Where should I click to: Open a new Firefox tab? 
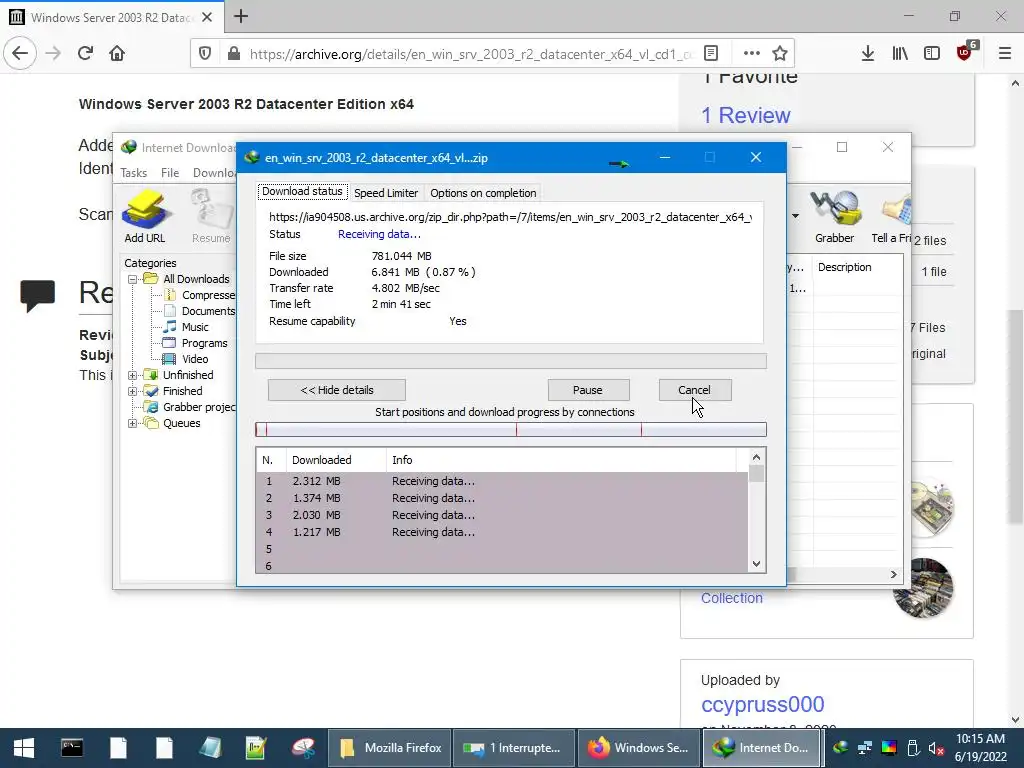241,16
